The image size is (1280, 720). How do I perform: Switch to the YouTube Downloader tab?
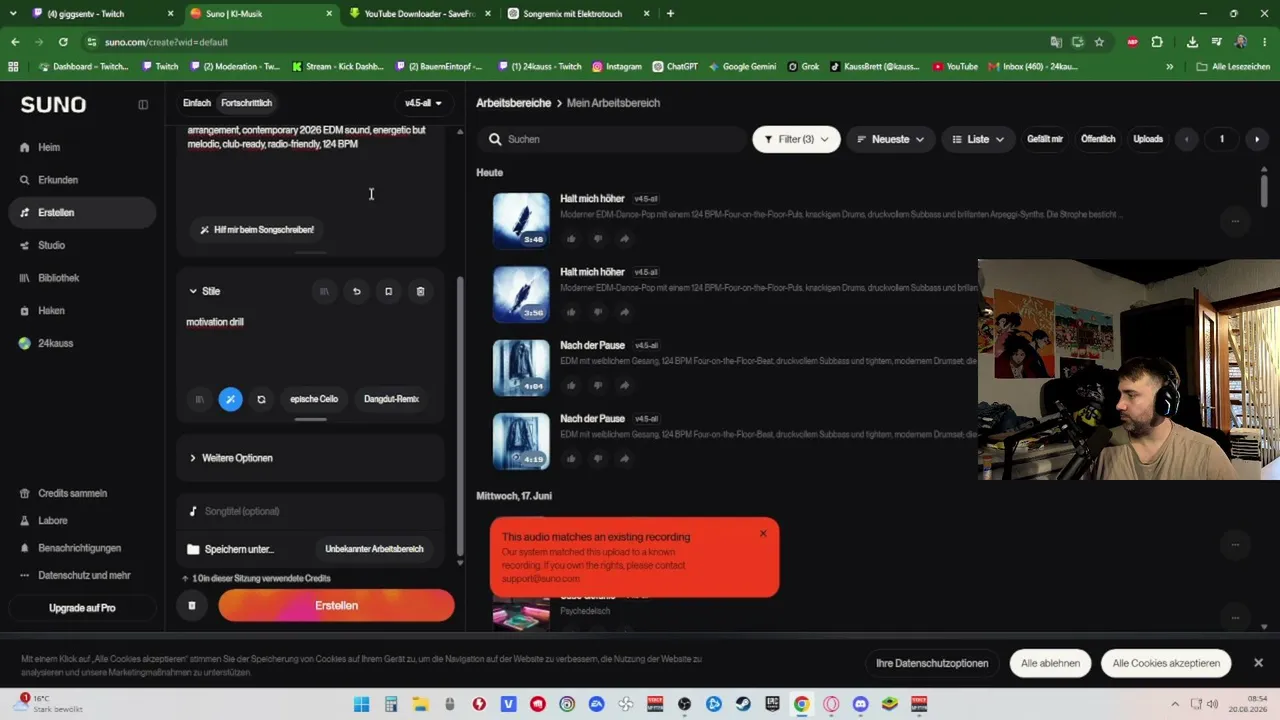(419, 14)
